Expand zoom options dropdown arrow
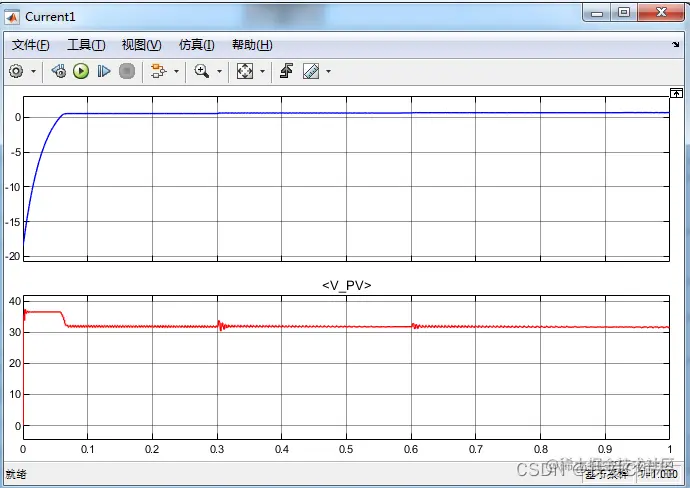 (x=220, y=71)
